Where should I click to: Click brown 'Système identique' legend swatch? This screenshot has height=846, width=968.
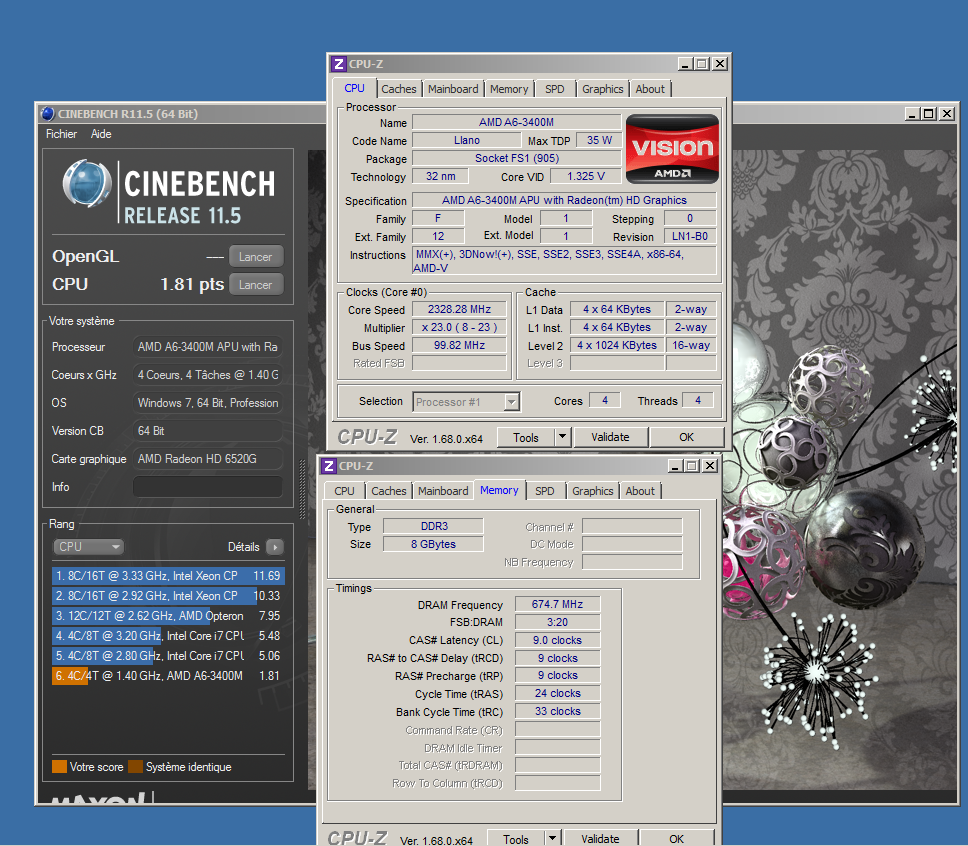(135, 766)
